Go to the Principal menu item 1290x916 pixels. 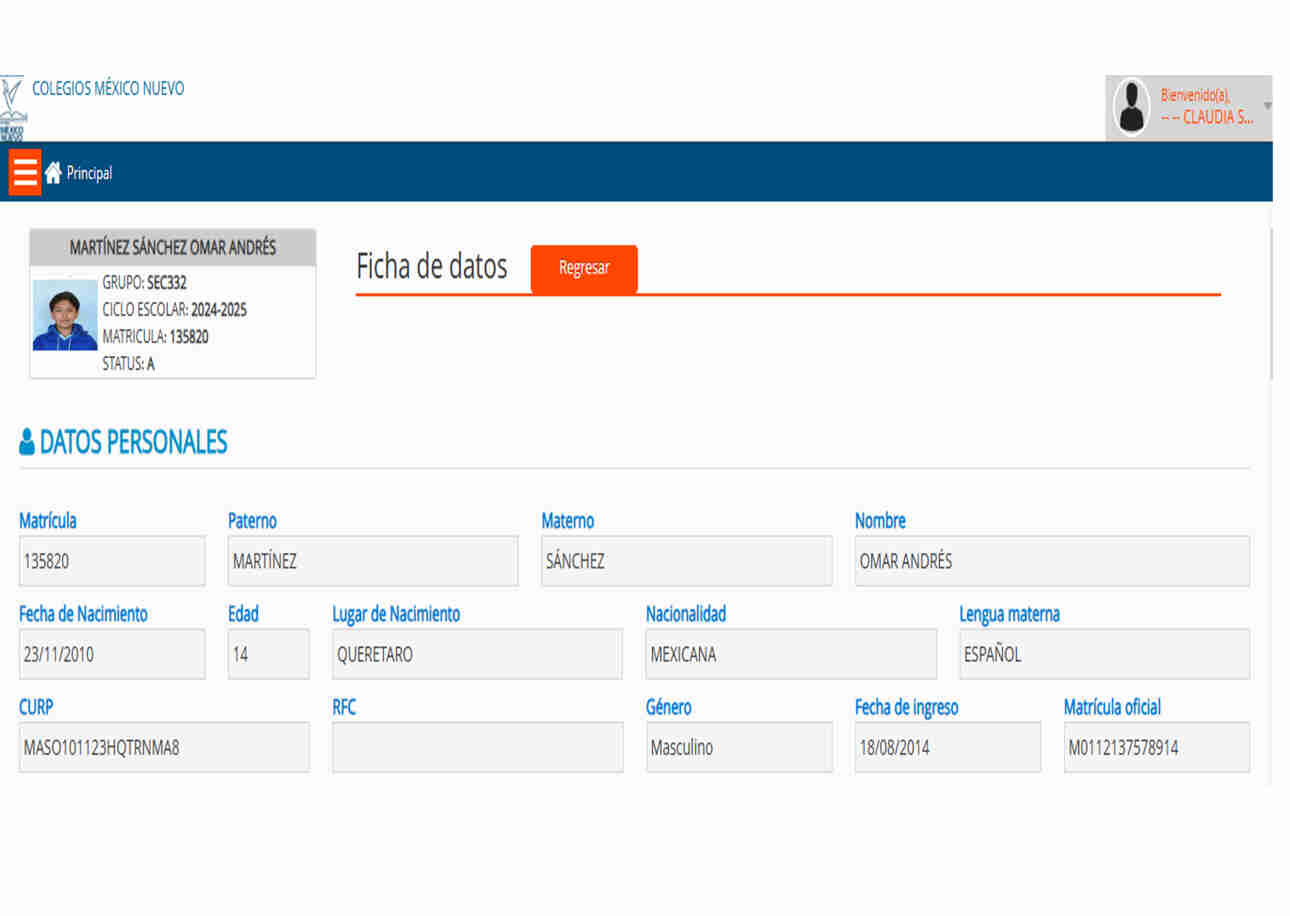pos(89,174)
